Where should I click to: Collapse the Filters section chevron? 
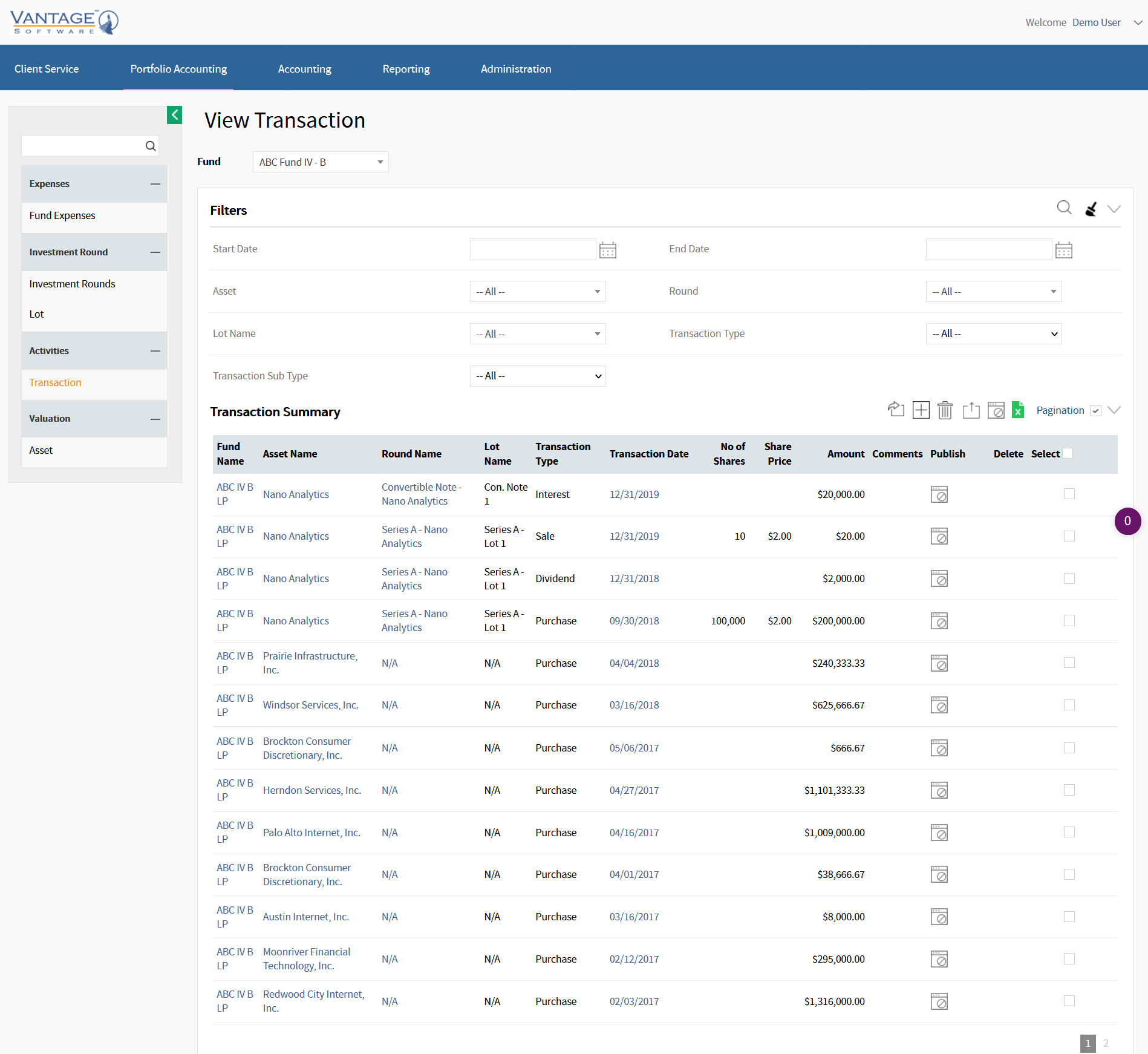click(x=1115, y=209)
